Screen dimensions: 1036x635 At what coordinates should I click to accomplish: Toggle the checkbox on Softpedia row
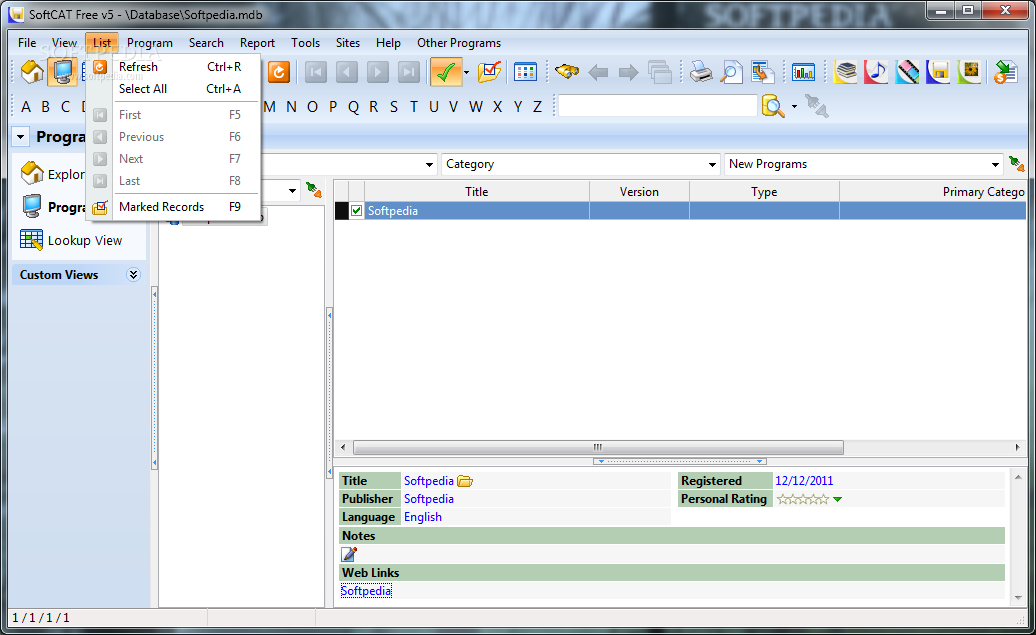tap(357, 211)
